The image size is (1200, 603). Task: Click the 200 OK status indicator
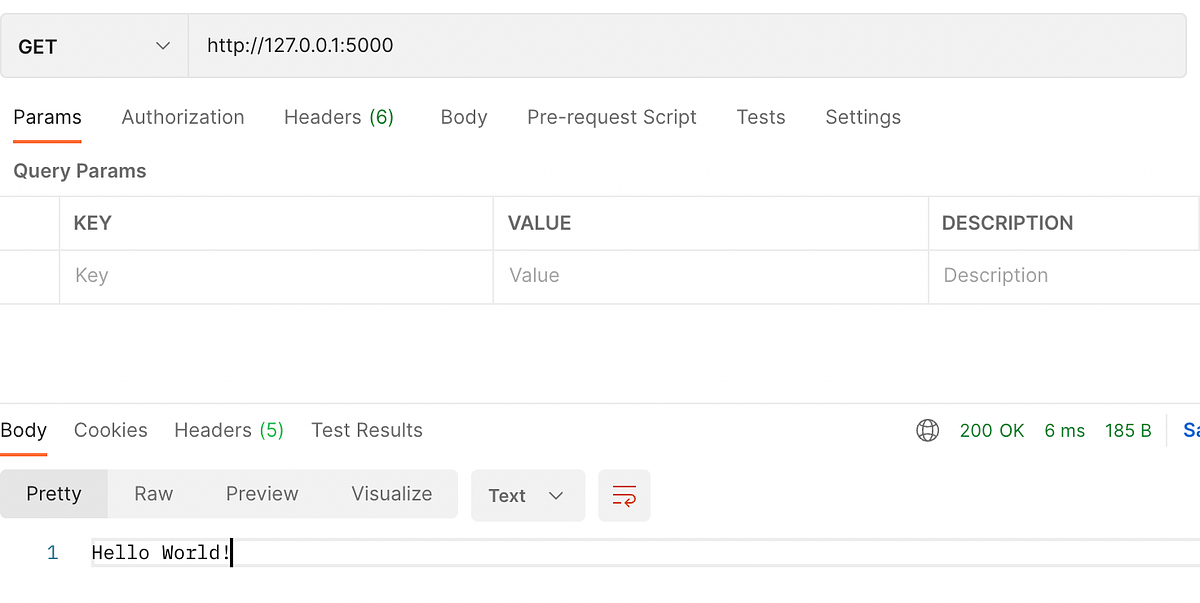(992, 430)
